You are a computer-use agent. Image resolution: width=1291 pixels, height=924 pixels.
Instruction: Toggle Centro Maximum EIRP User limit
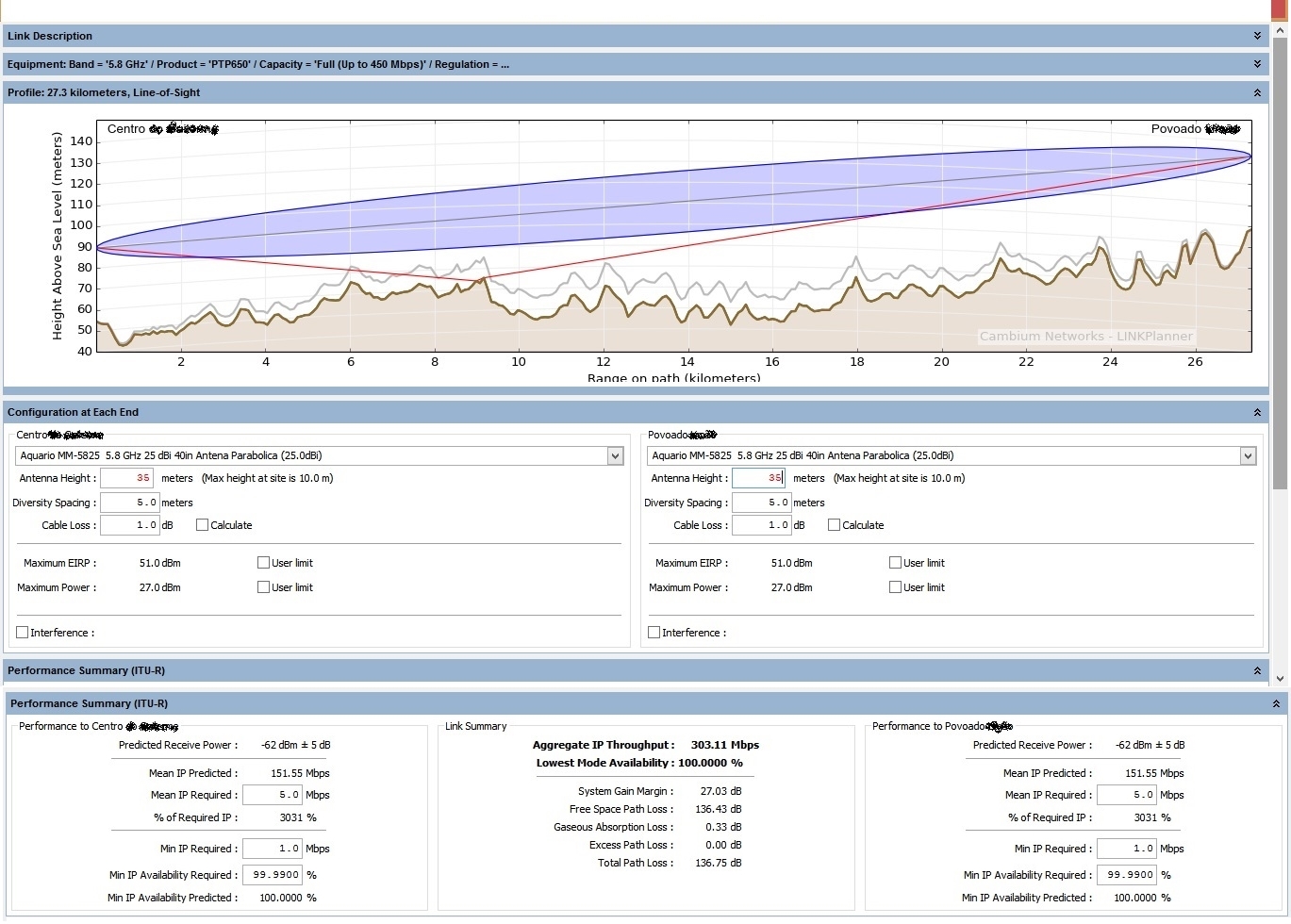tap(263, 563)
